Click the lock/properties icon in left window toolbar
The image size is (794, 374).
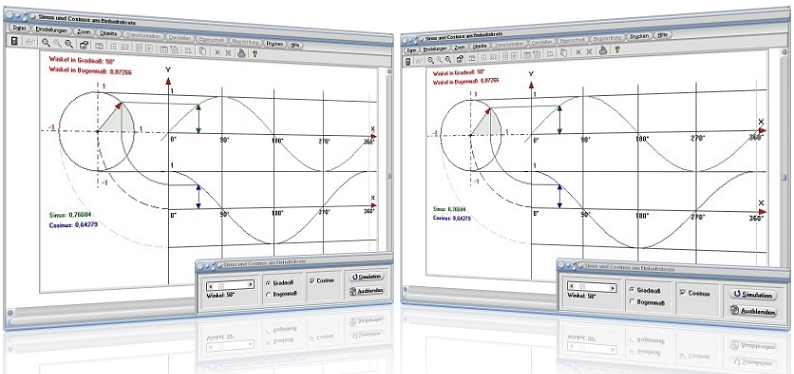(84, 45)
